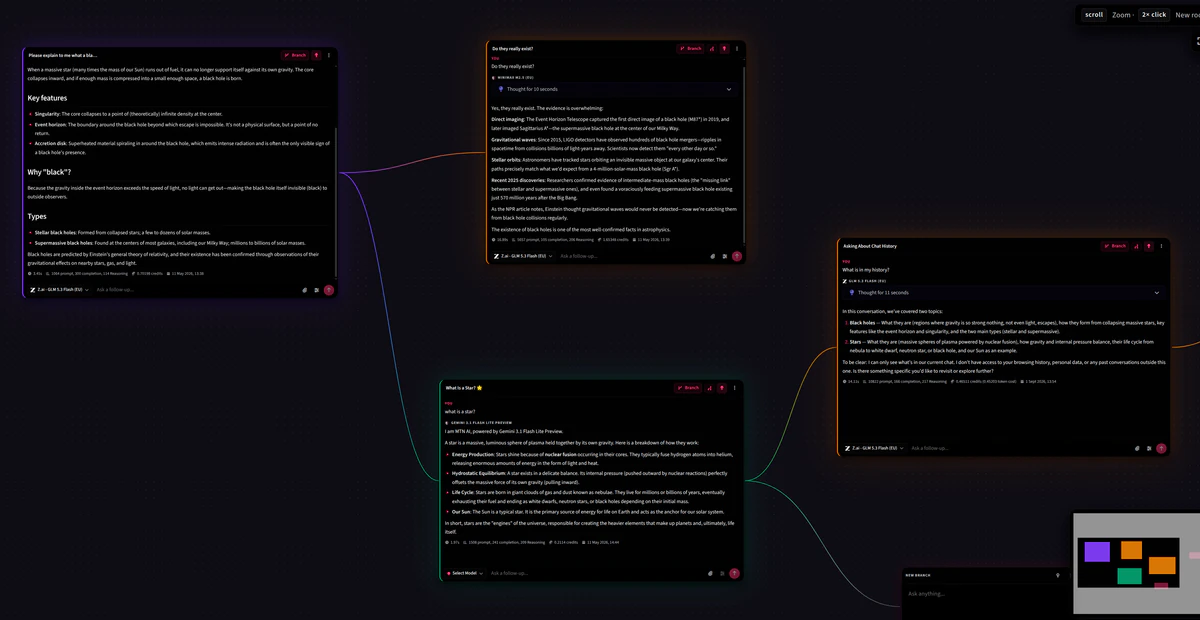Open model selector in 'Please explain…' card

[x=59, y=290]
